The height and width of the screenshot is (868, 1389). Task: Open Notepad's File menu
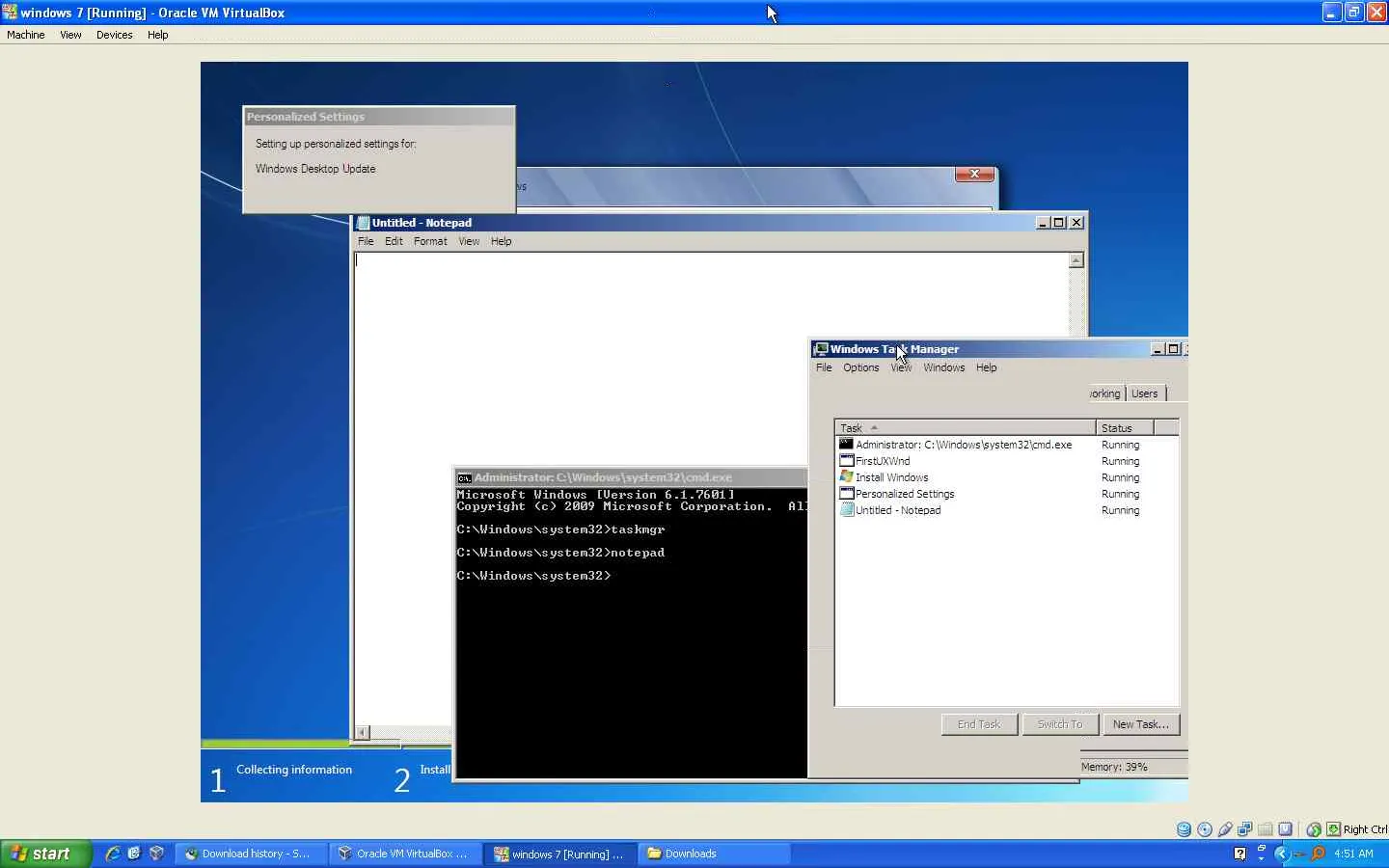click(x=366, y=241)
